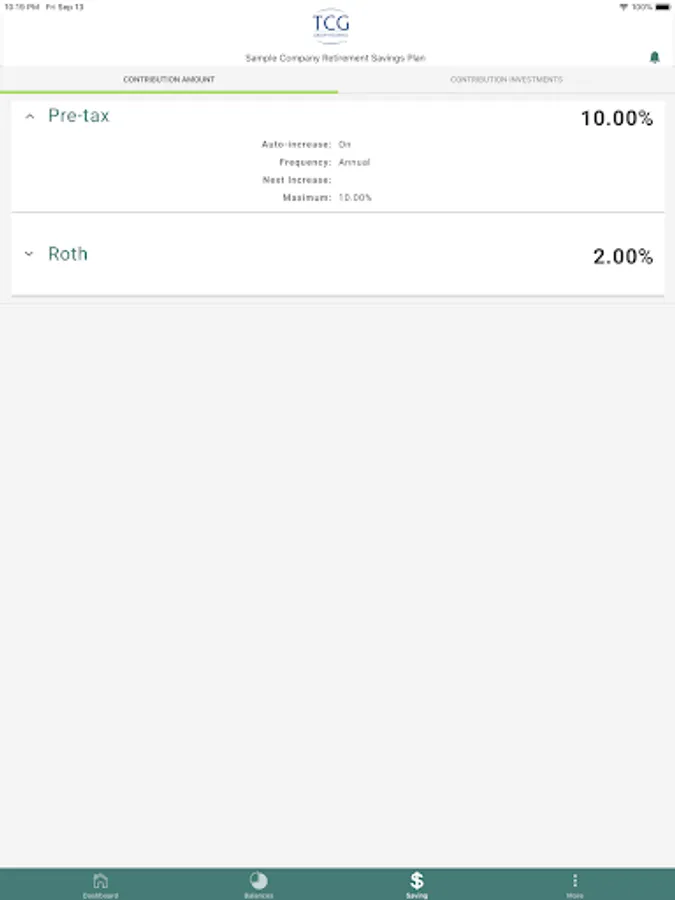Open Balances pie chart icon

258,881
